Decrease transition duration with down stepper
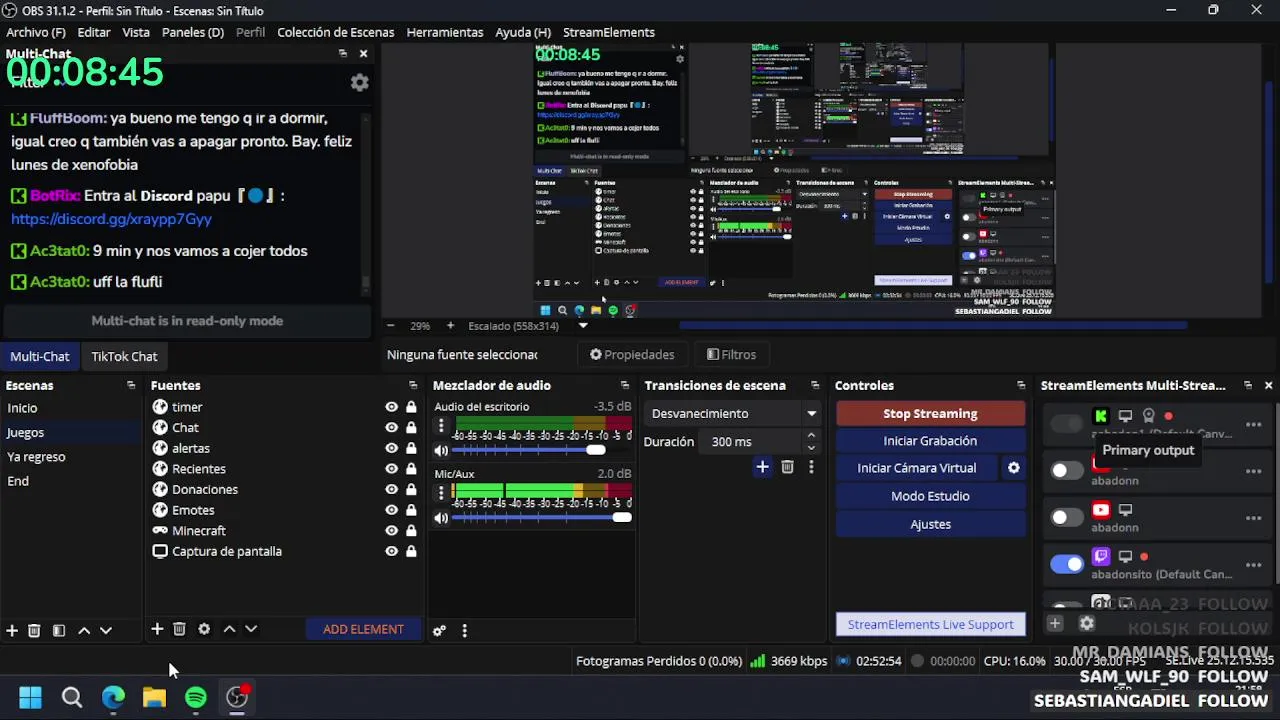This screenshot has width=1280, height=720. [x=811, y=447]
